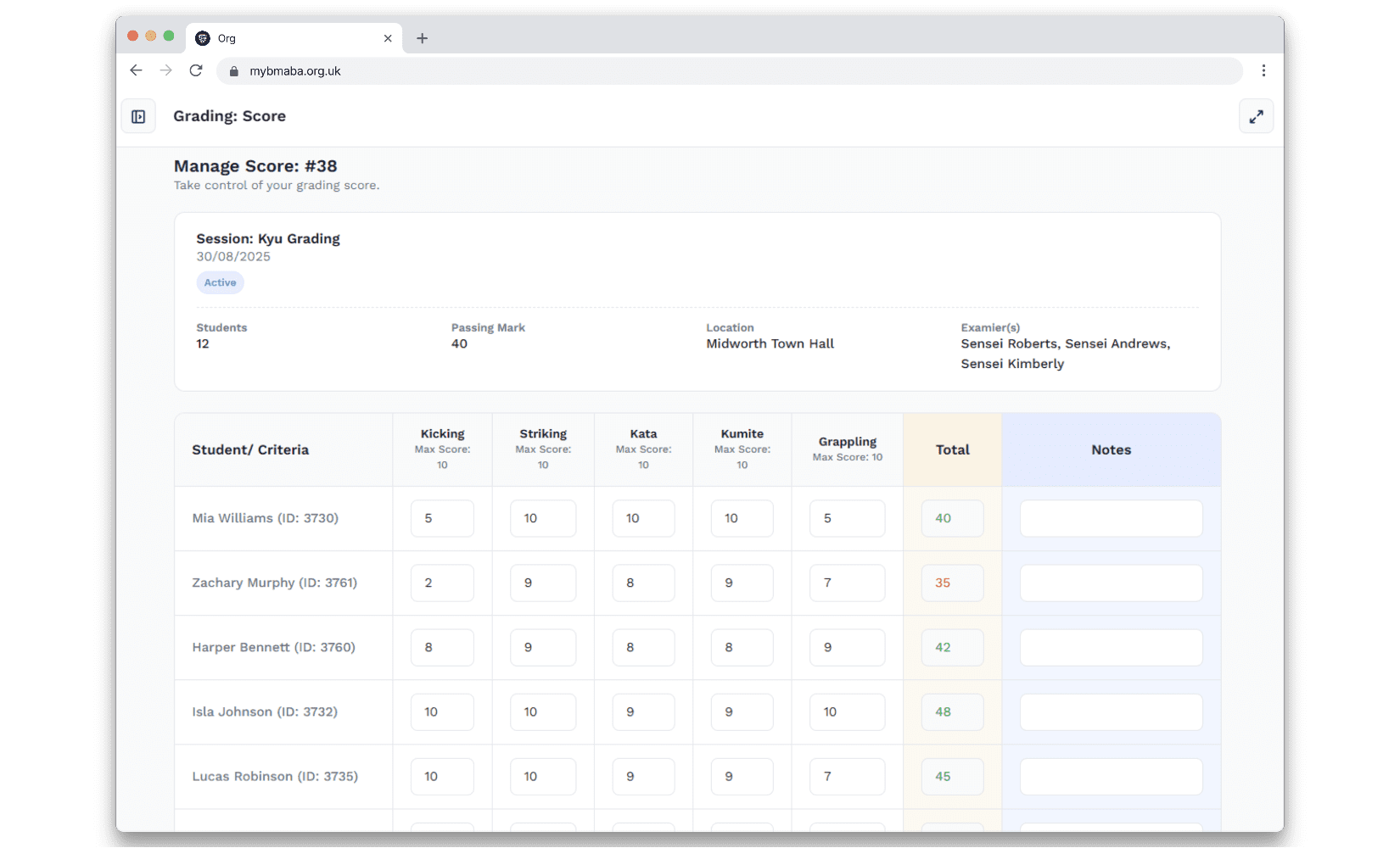Edit Isla Johnson Kicking score
The image size is (1400, 848).
[442, 711]
